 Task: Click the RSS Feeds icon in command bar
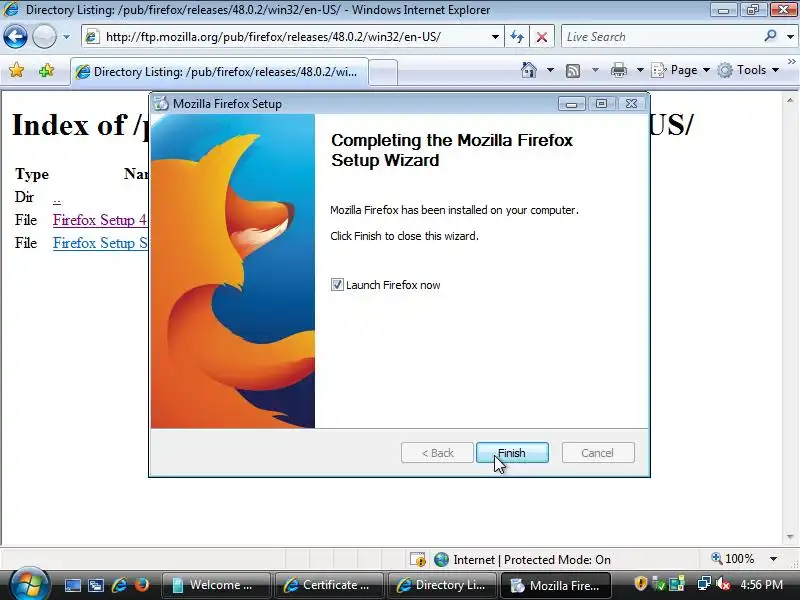573,70
